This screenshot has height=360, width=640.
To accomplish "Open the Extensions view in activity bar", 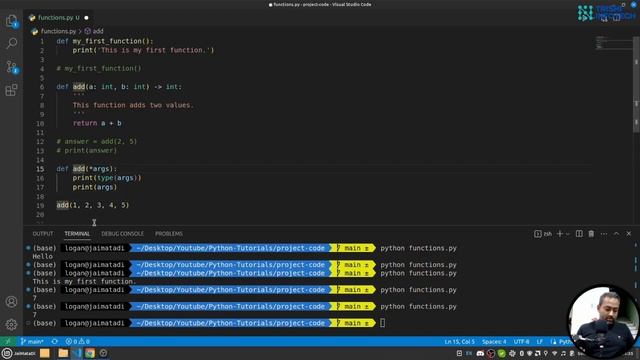I will click(x=11, y=90).
